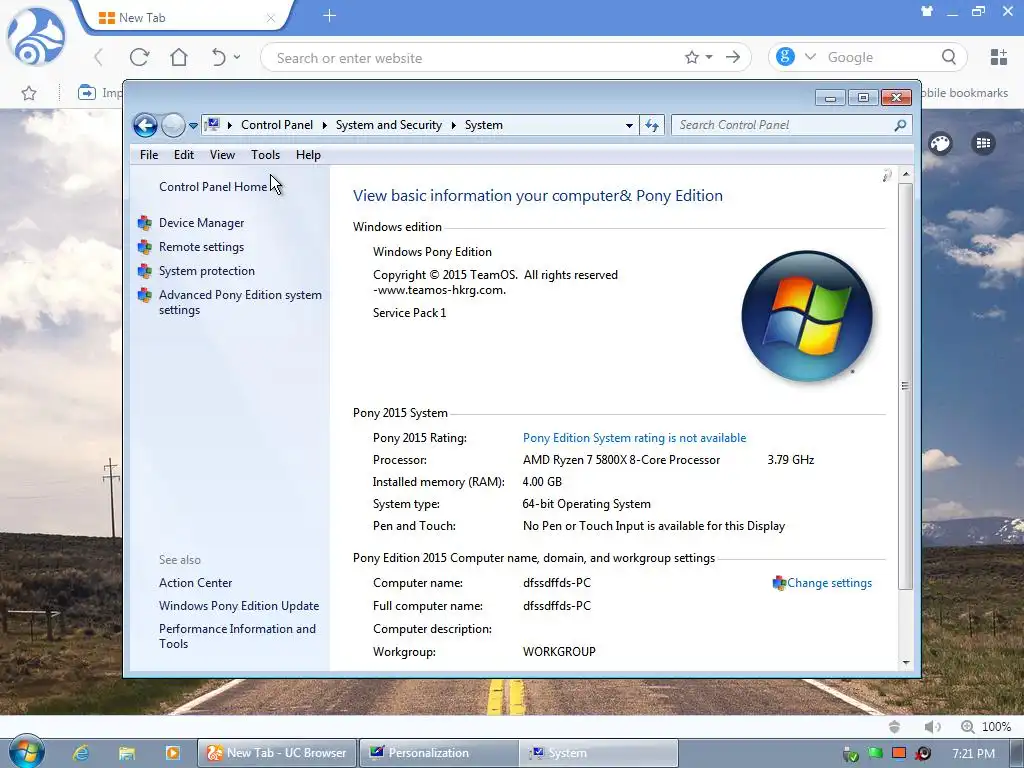This screenshot has width=1024, height=768.
Task: Click the UC Browser squirrel logo
Action: pos(36,37)
